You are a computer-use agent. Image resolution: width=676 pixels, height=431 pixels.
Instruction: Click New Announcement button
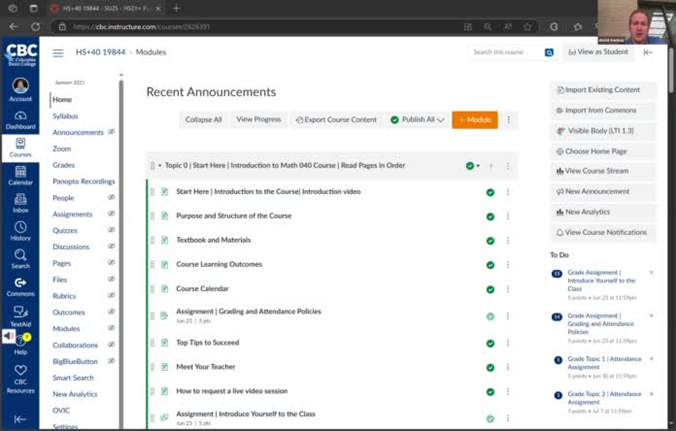tap(603, 191)
